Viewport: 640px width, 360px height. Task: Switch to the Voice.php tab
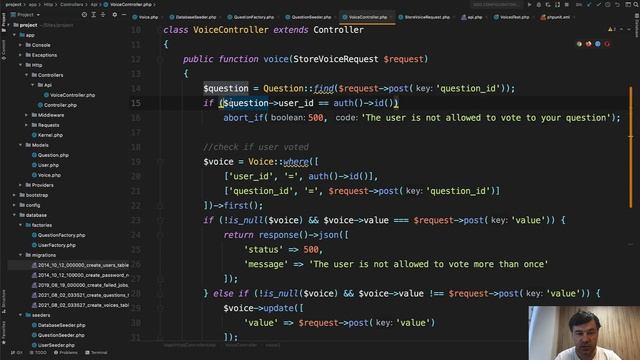[146, 17]
